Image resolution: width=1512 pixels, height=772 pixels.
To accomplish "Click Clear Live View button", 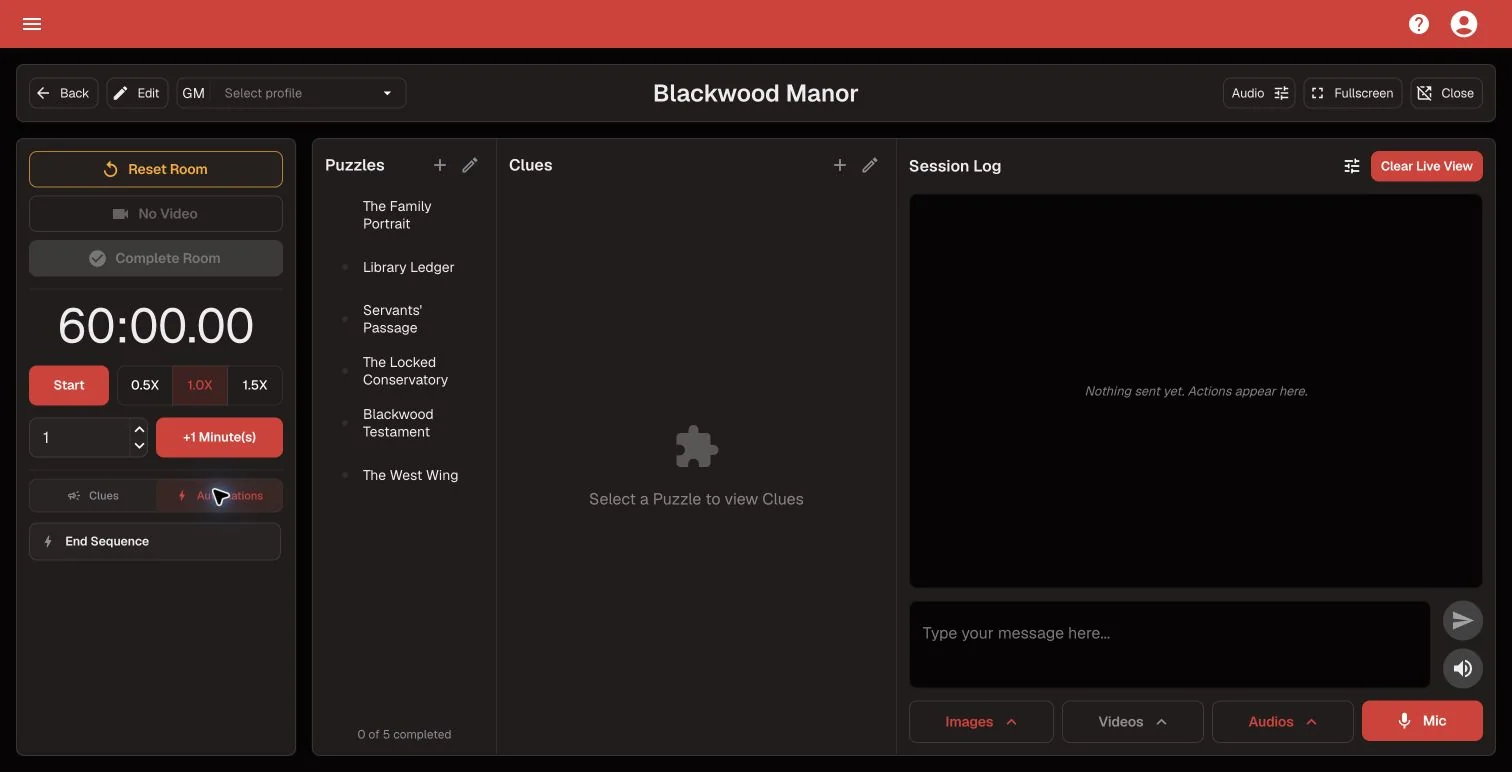I will coord(1426,166).
